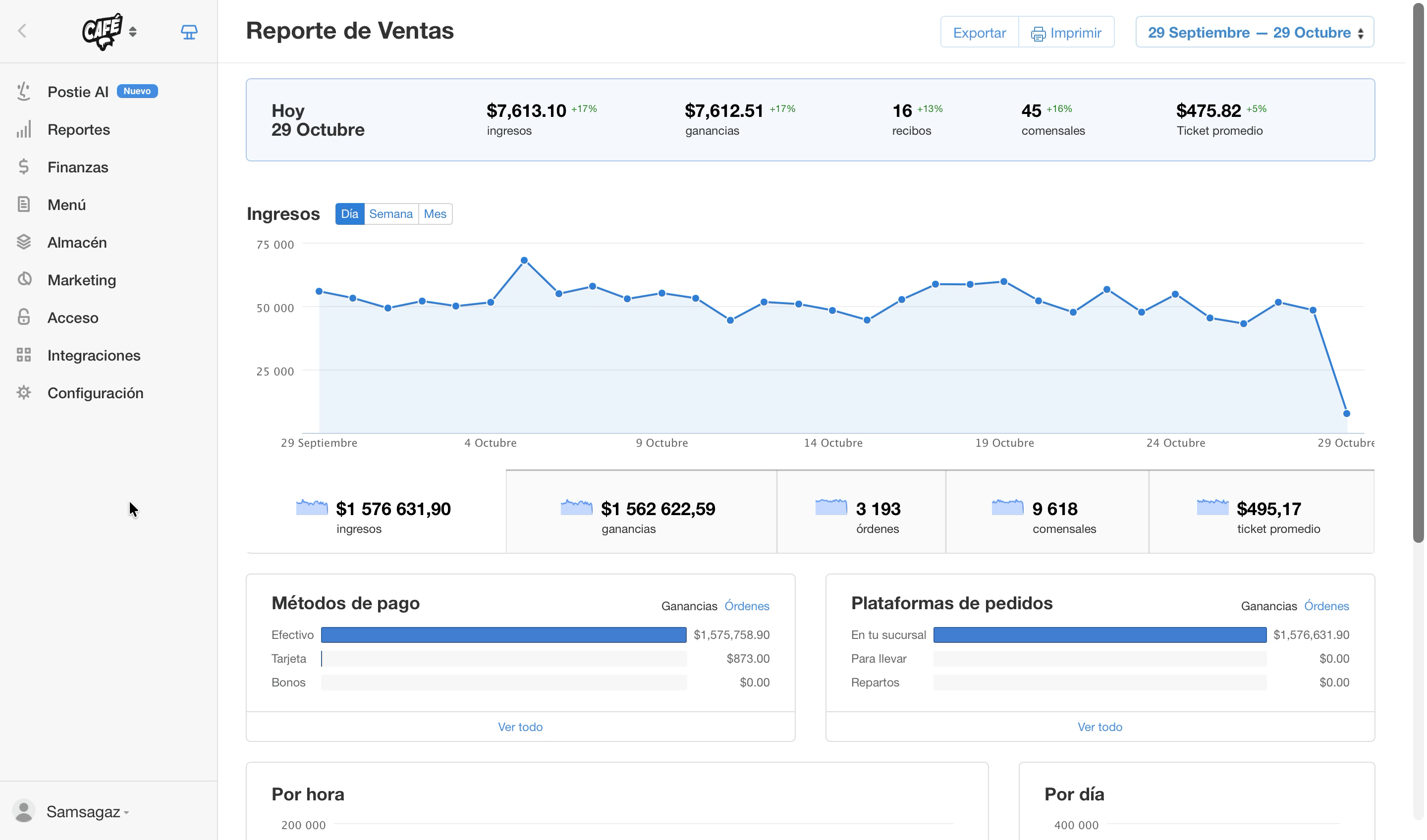
Task: Click the Integraciones grid icon
Action: coord(24,355)
